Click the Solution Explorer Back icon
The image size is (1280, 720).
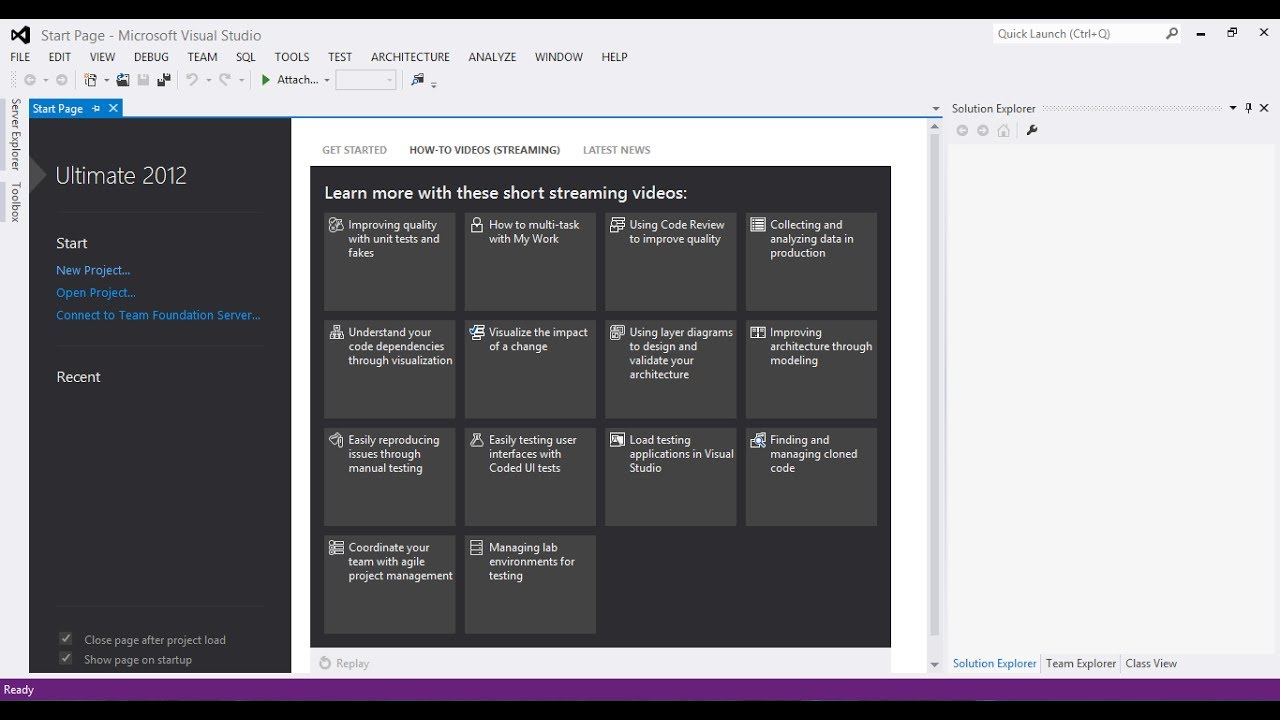[x=963, y=130]
